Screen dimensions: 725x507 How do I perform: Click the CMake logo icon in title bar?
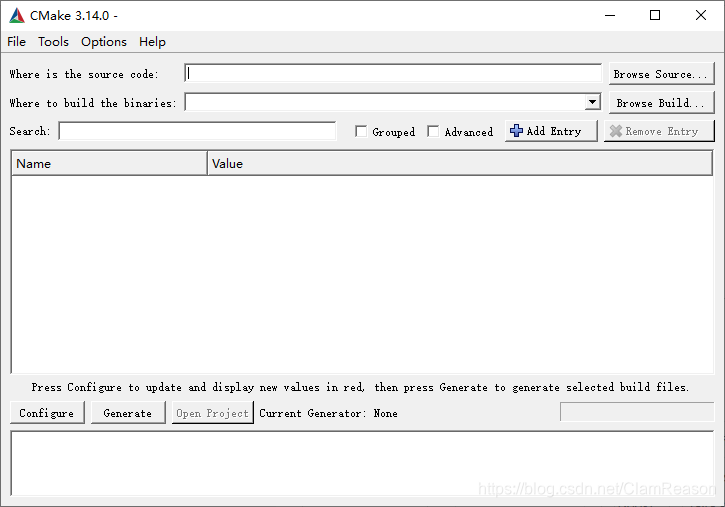pos(17,15)
